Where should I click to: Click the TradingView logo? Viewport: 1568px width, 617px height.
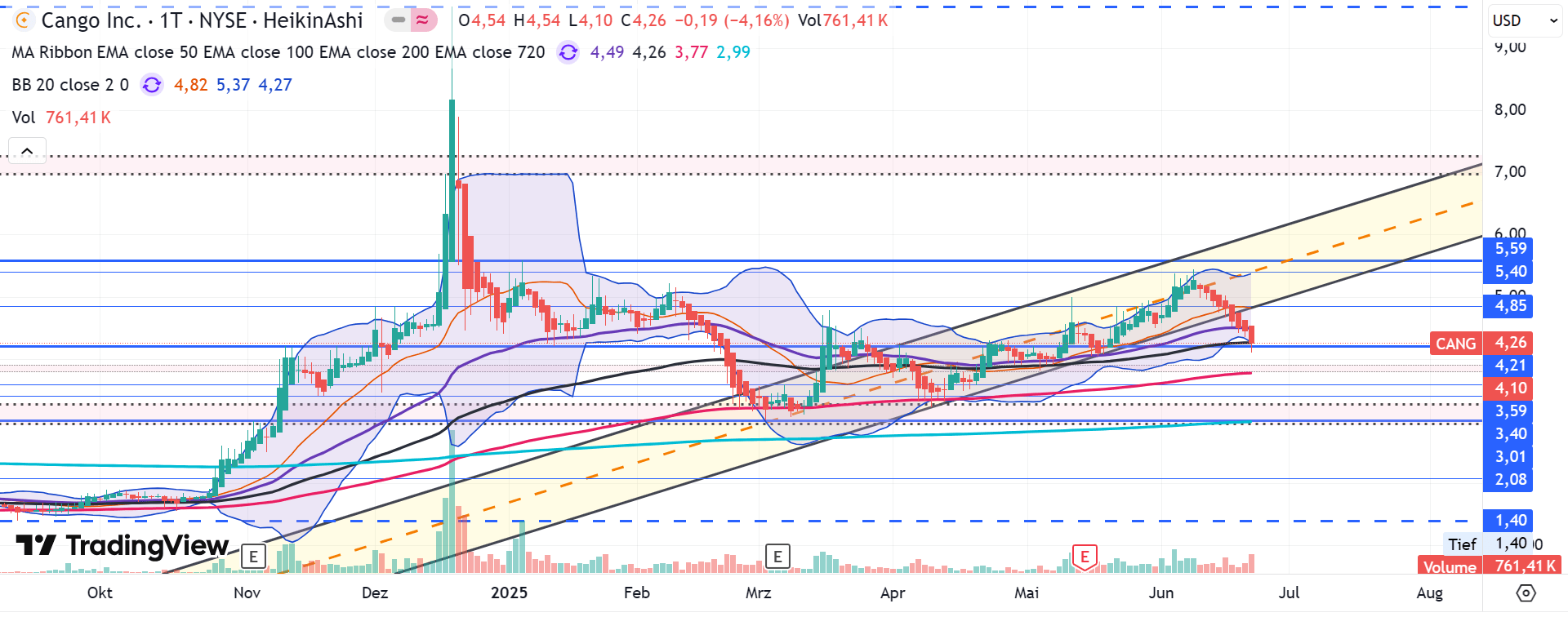(x=122, y=545)
